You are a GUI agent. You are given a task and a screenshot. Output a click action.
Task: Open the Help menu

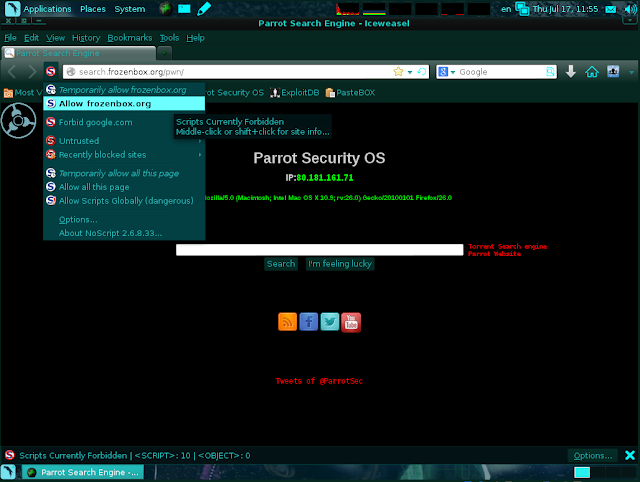click(x=195, y=38)
